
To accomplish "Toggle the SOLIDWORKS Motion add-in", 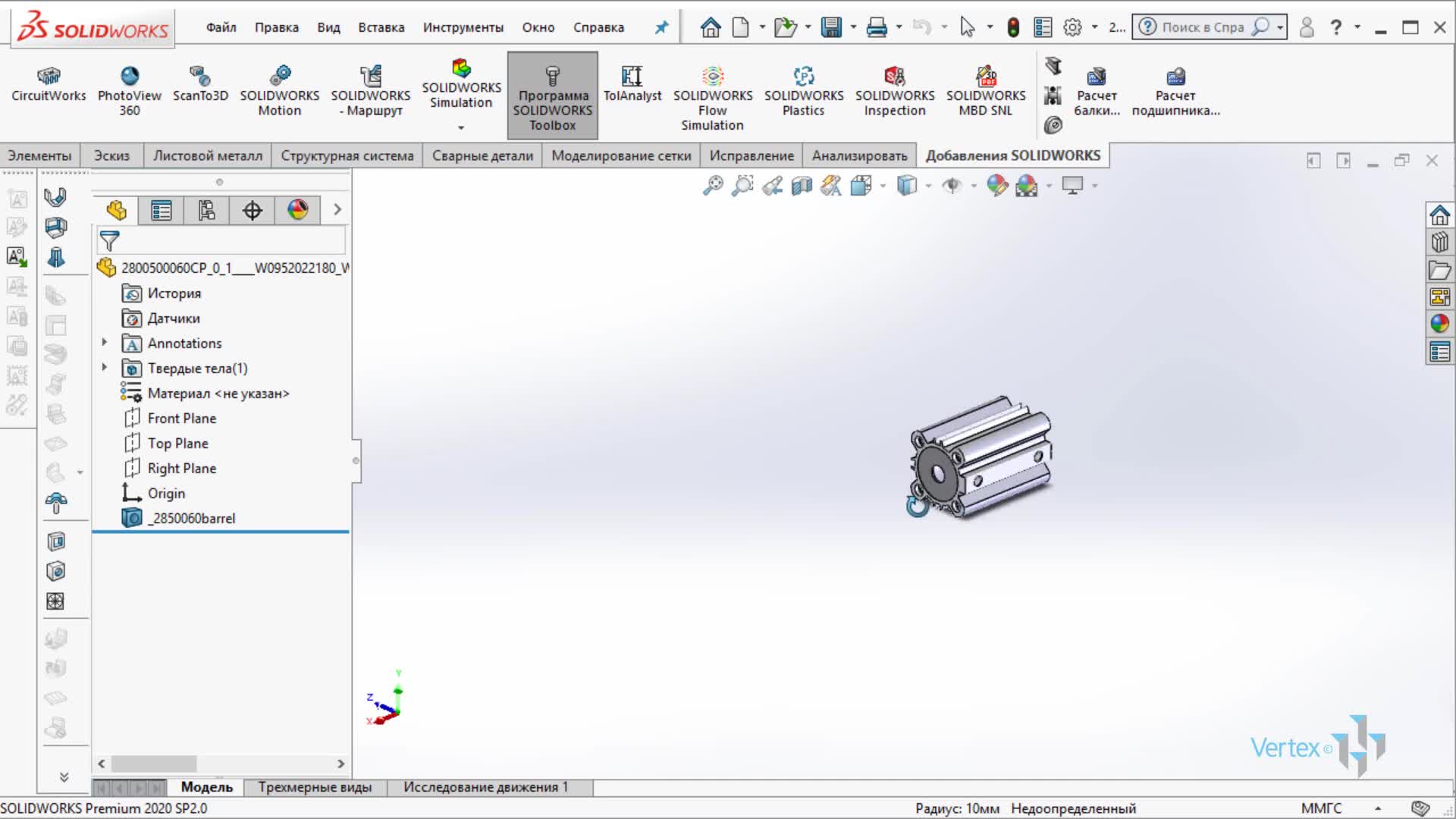I will pyautogui.click(x=280, y=91).
